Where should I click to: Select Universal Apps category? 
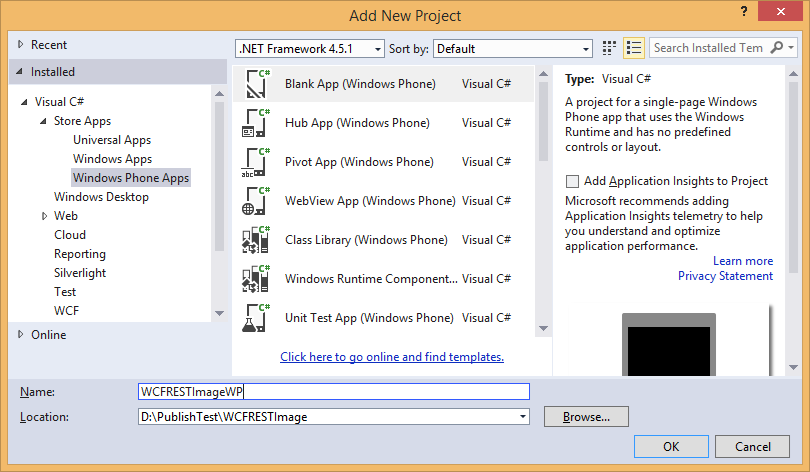coord(112,140)
